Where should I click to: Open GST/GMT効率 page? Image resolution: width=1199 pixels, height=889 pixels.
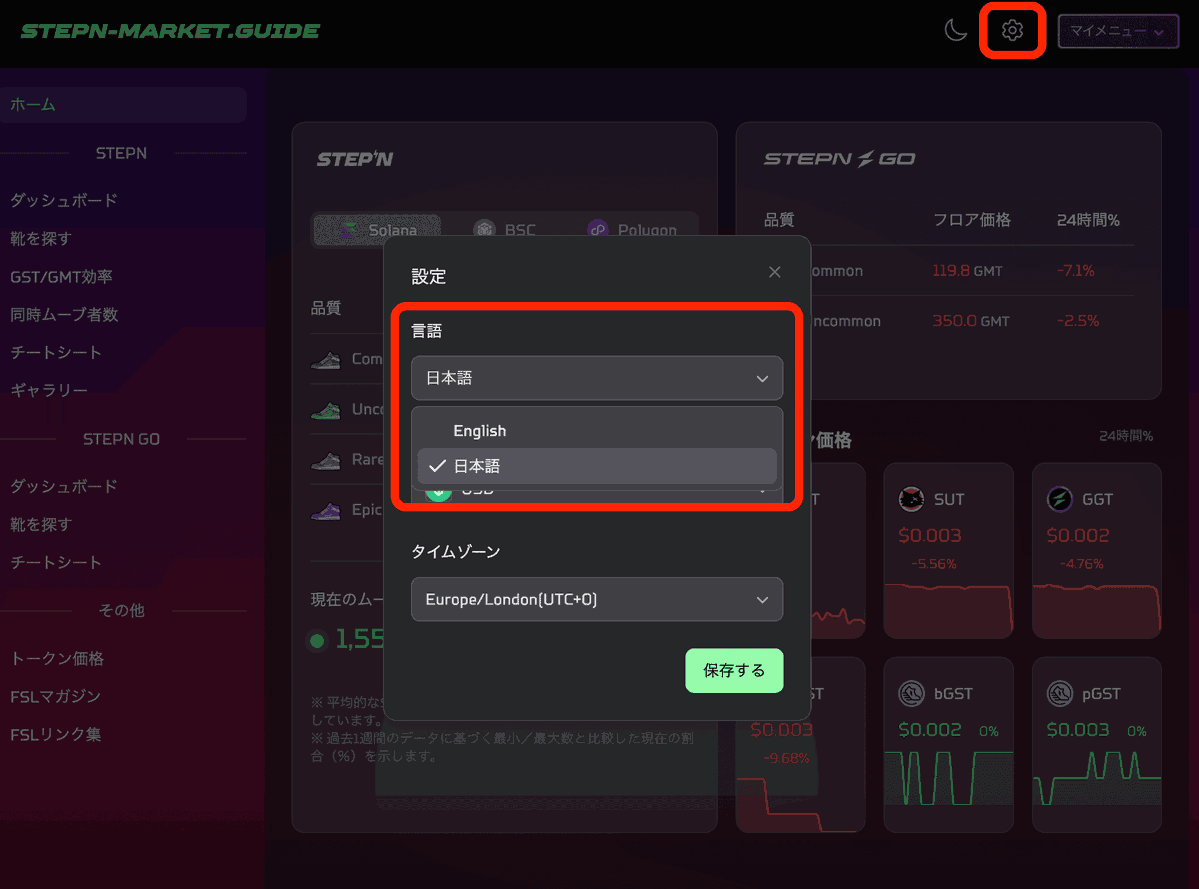click(x=61, y=277)
